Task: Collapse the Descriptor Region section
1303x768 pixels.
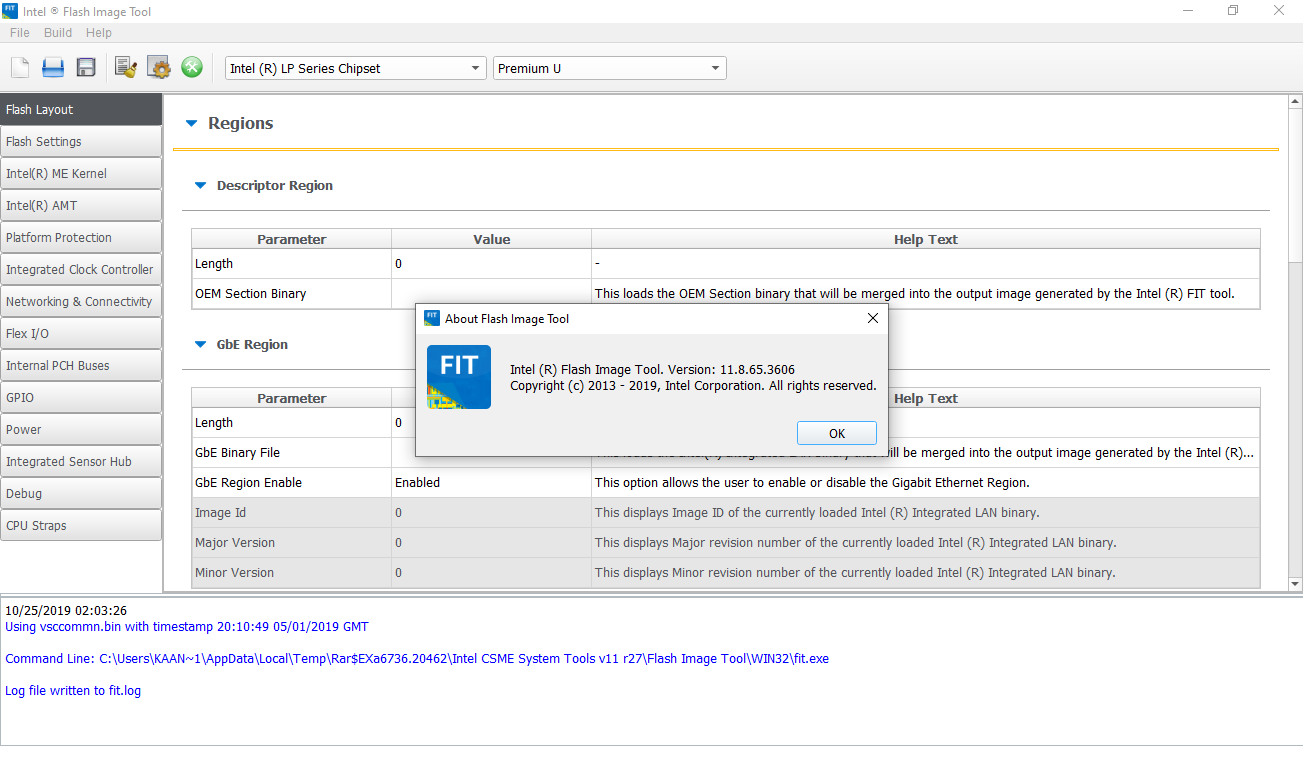Action: click(x=200, y=186)
